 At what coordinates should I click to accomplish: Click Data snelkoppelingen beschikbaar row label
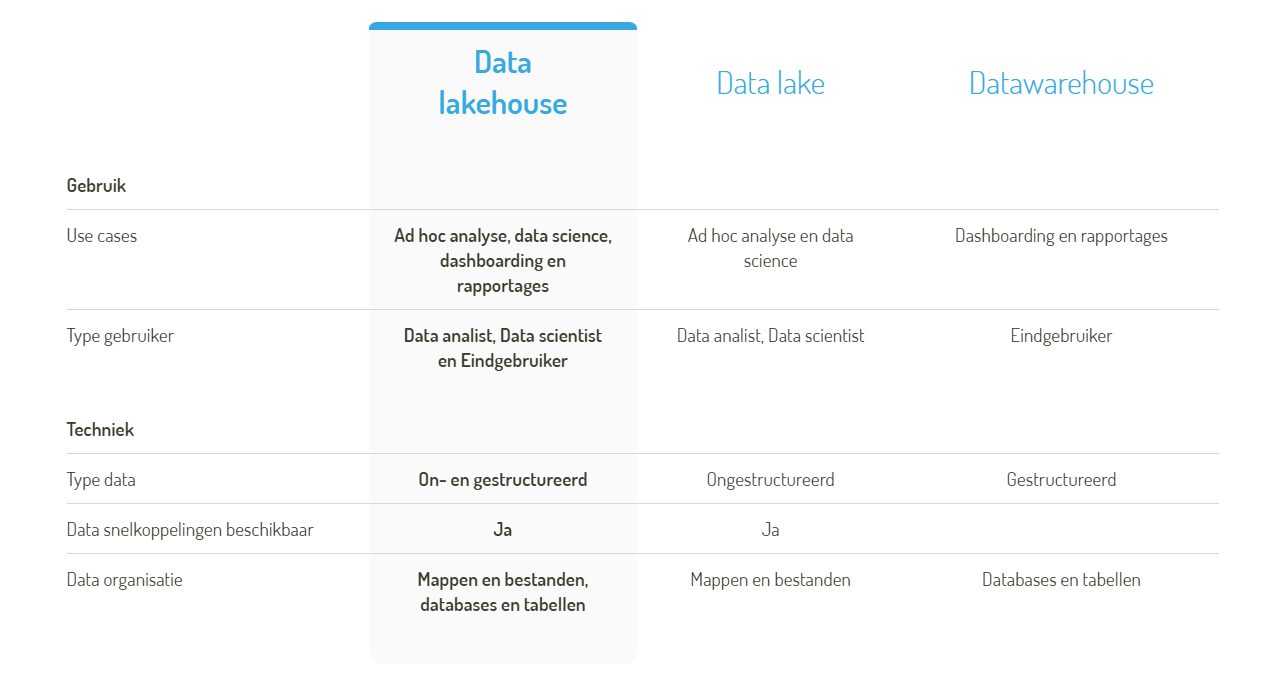tap(190, 530)
